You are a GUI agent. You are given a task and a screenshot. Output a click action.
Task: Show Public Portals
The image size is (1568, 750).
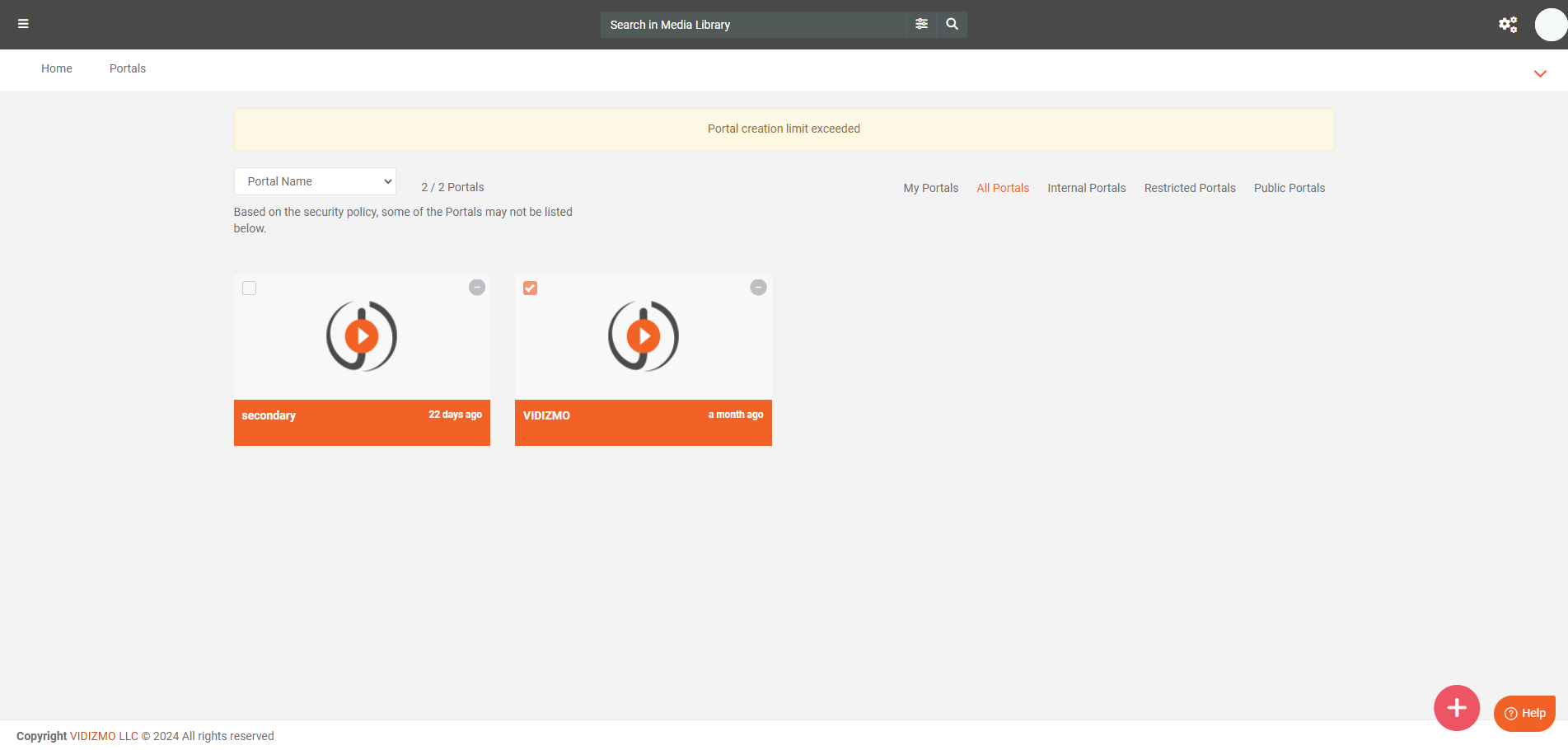pos(1290,188)
